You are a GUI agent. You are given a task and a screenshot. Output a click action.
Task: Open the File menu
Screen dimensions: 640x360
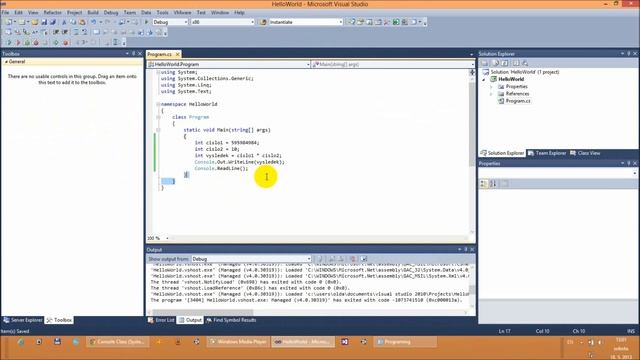[x=5, y=13]
